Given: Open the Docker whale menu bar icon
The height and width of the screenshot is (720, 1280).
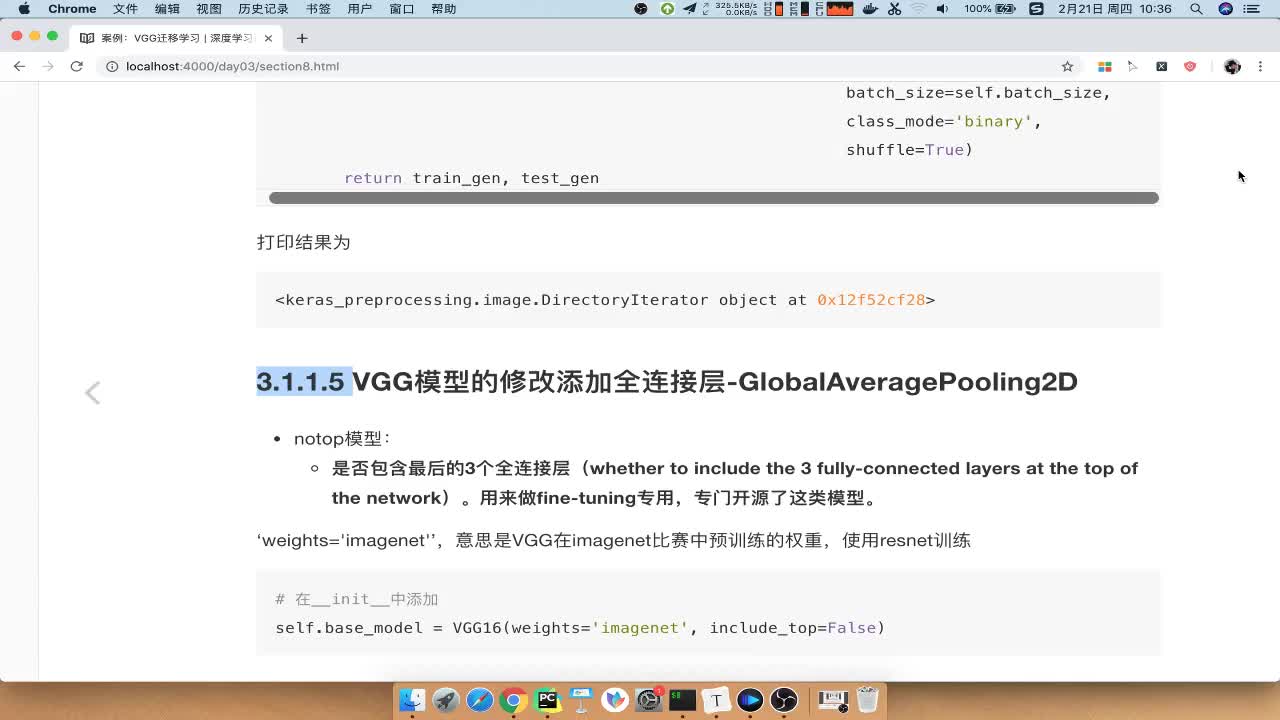Looking at the screenshot, I should click(870, 9).
